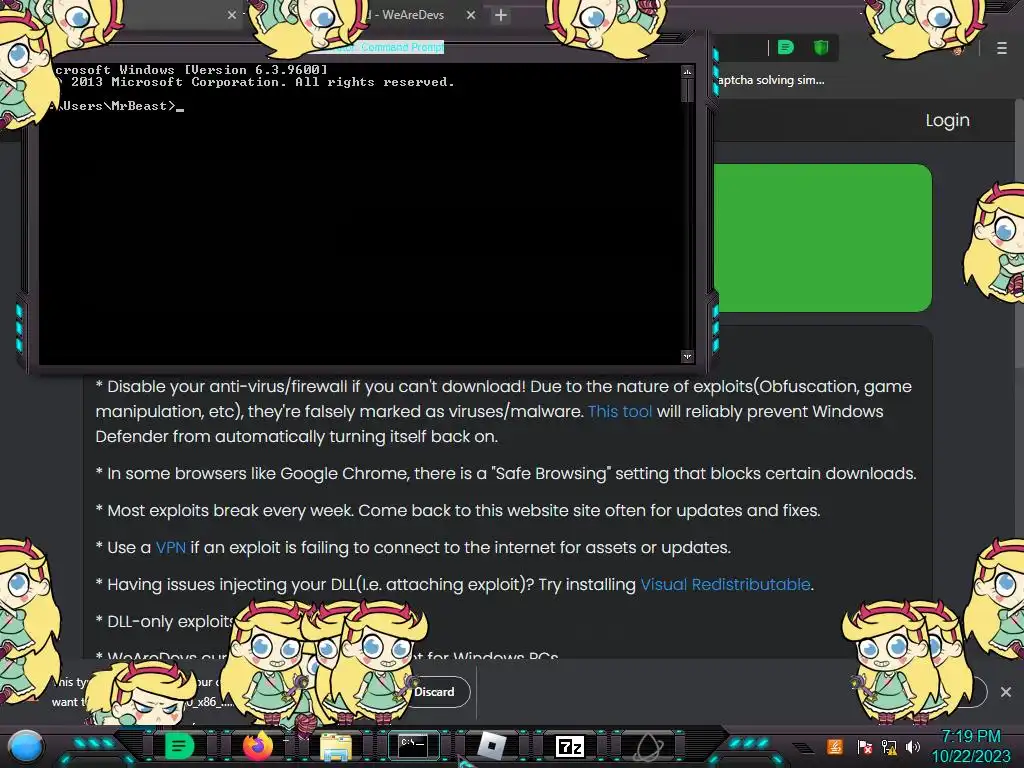Open the 'This tool' link

point(620,411)
